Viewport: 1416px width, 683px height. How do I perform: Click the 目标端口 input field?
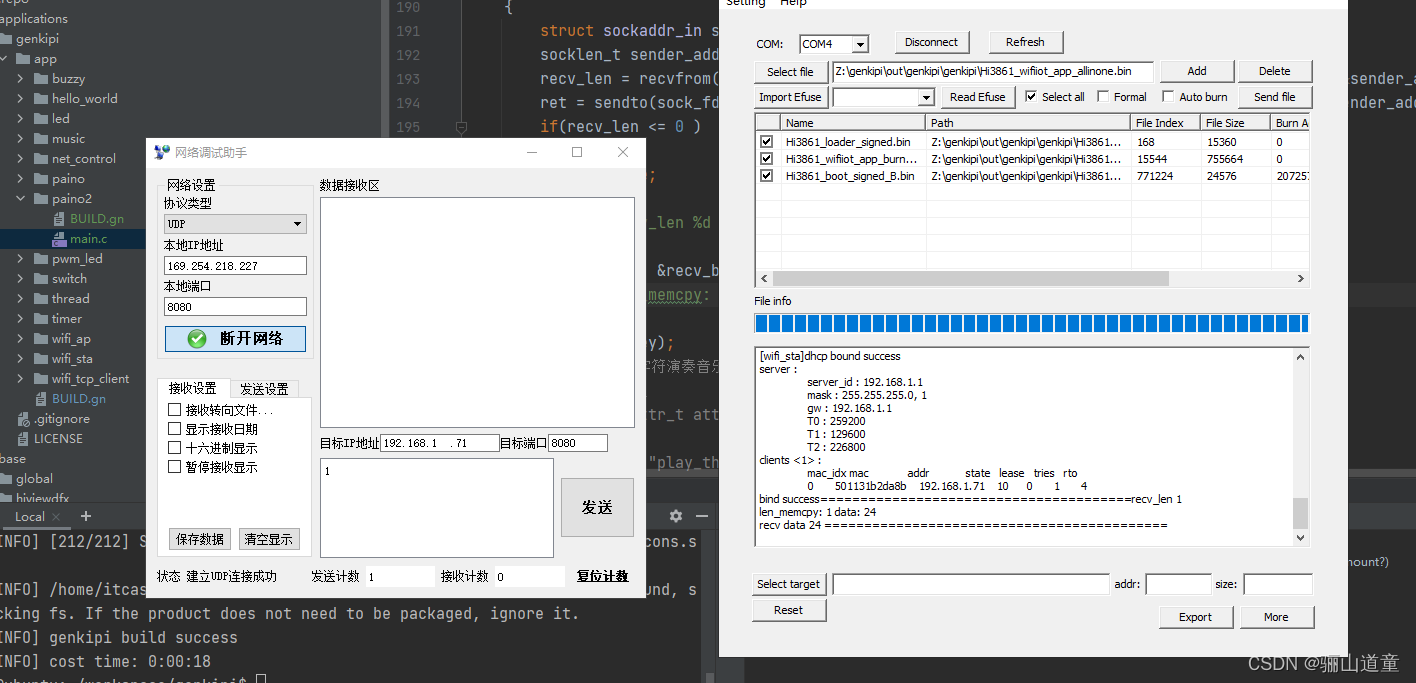(577, 443)
